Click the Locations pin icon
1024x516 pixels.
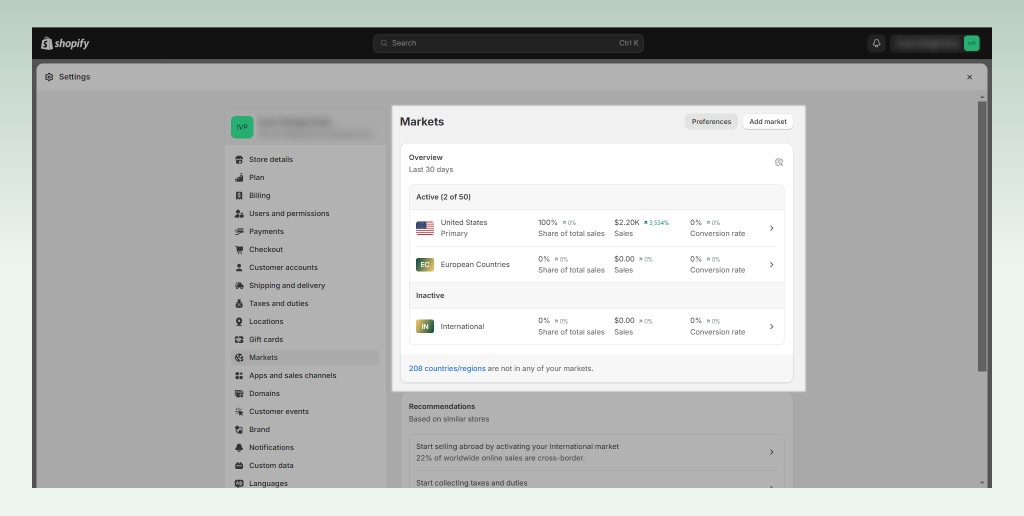point(239,321)
